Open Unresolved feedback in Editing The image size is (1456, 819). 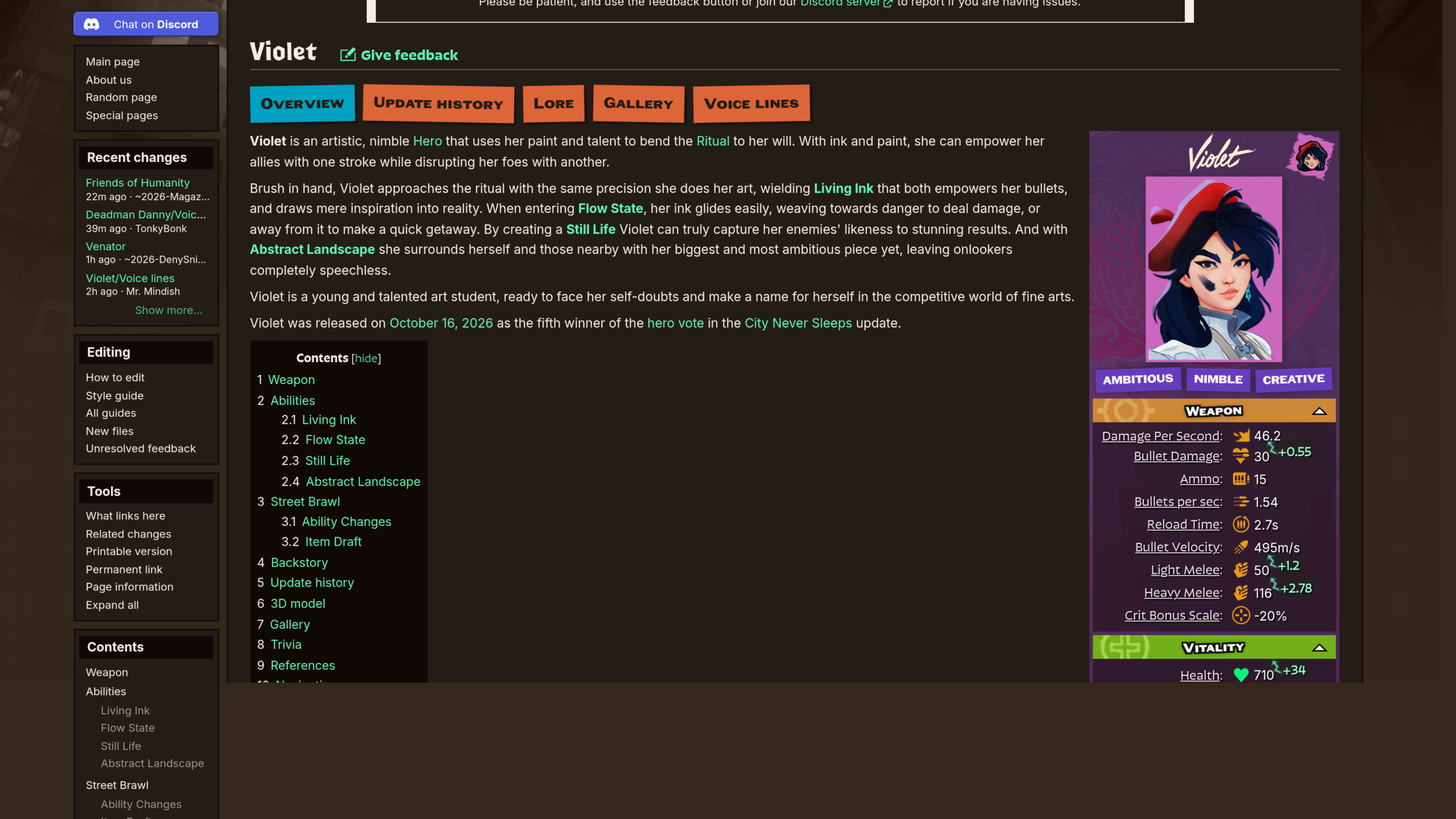tap(140, 449)
